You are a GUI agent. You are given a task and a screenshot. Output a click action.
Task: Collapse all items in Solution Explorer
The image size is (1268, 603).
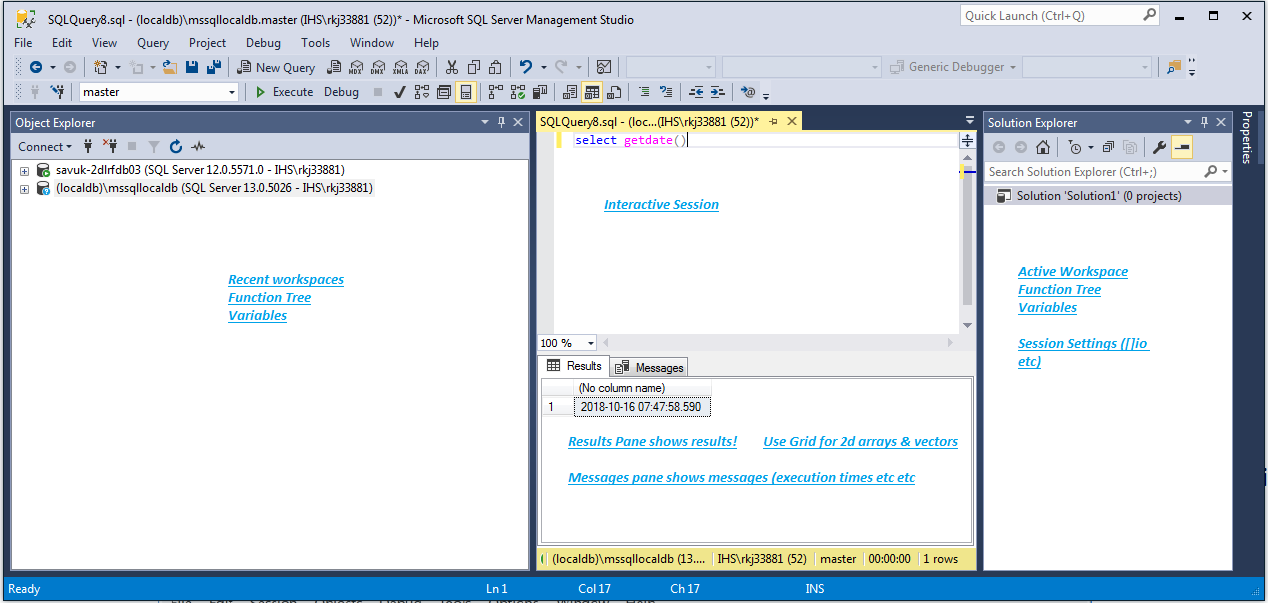coord(1108,147)
